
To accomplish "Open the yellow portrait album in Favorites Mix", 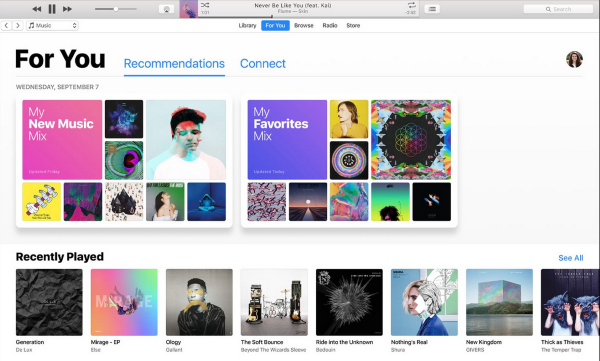I will pos(349,119).
